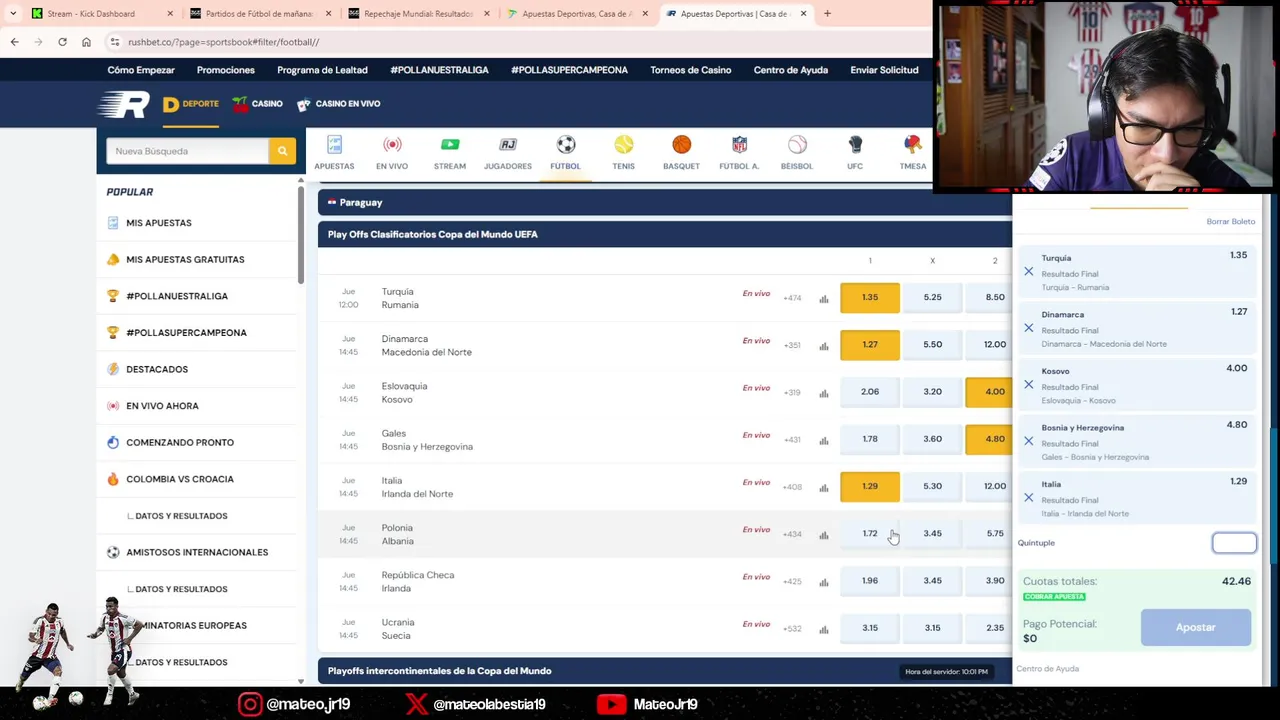The width and height of the screenshot is (1280, 720).
Task: Select the Futbol sport tab
Action: (565, 154)
